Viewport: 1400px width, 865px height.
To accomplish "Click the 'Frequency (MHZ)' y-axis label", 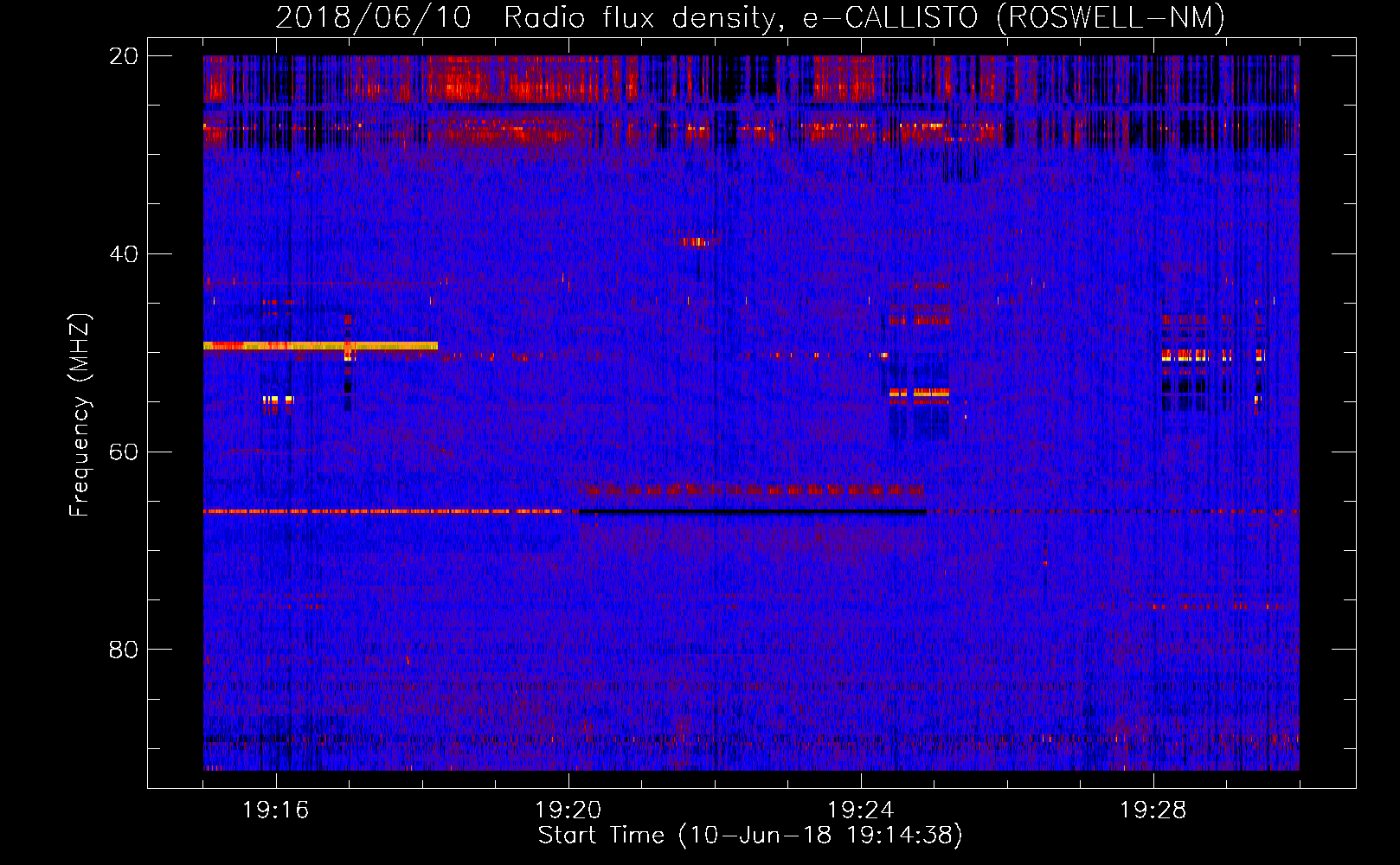I will (x=79, y=415).
